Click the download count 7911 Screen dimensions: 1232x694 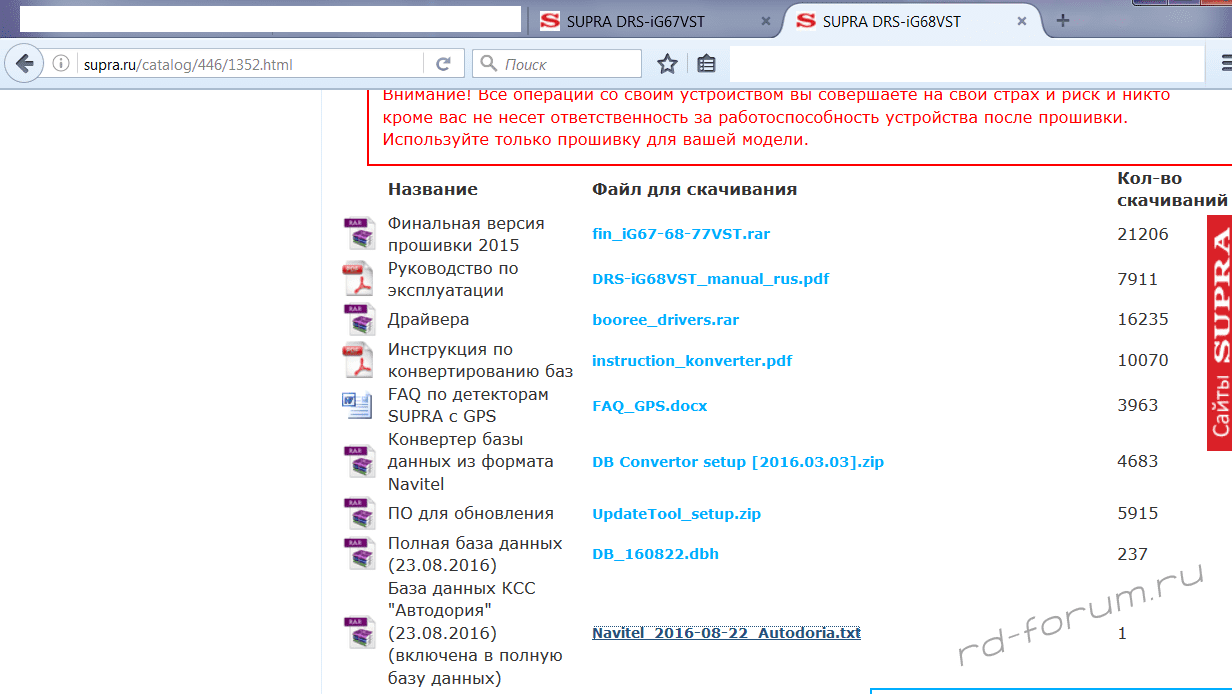pyautogui.click(x=1138, y=279)
